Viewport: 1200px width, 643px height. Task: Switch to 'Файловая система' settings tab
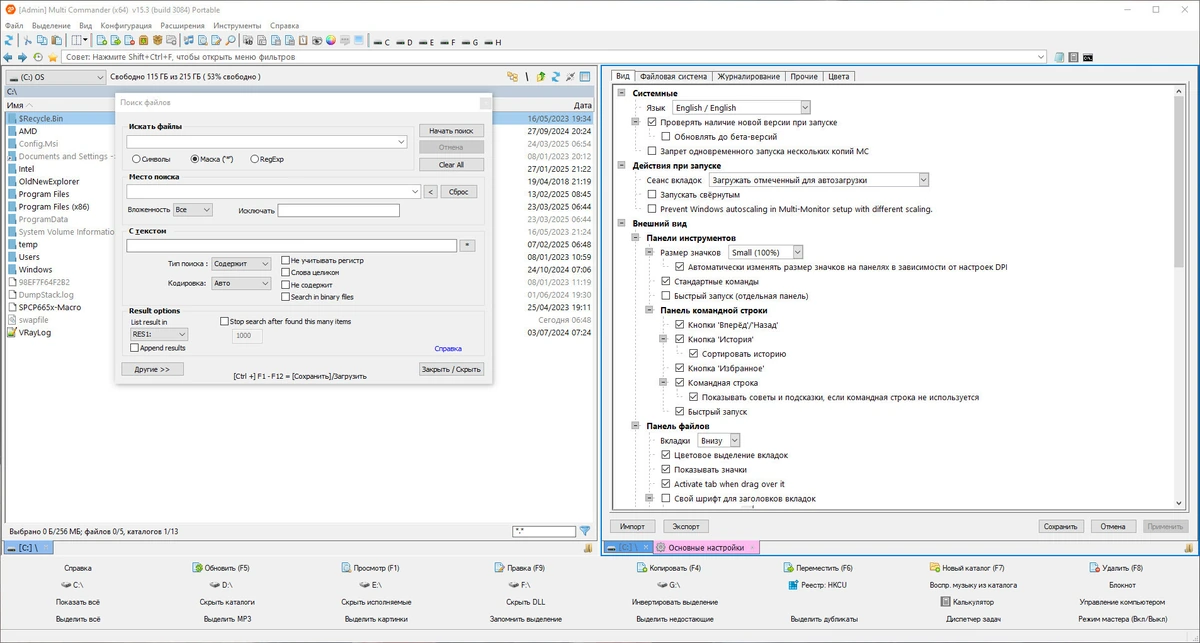coord(673,76)
